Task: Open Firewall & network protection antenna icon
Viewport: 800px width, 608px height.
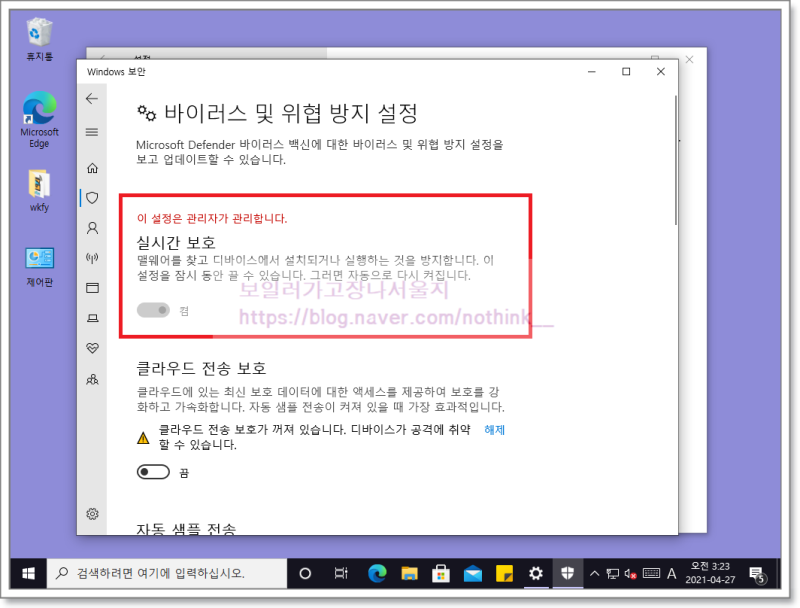Action: pyautogui.click(x=92, y=258)
